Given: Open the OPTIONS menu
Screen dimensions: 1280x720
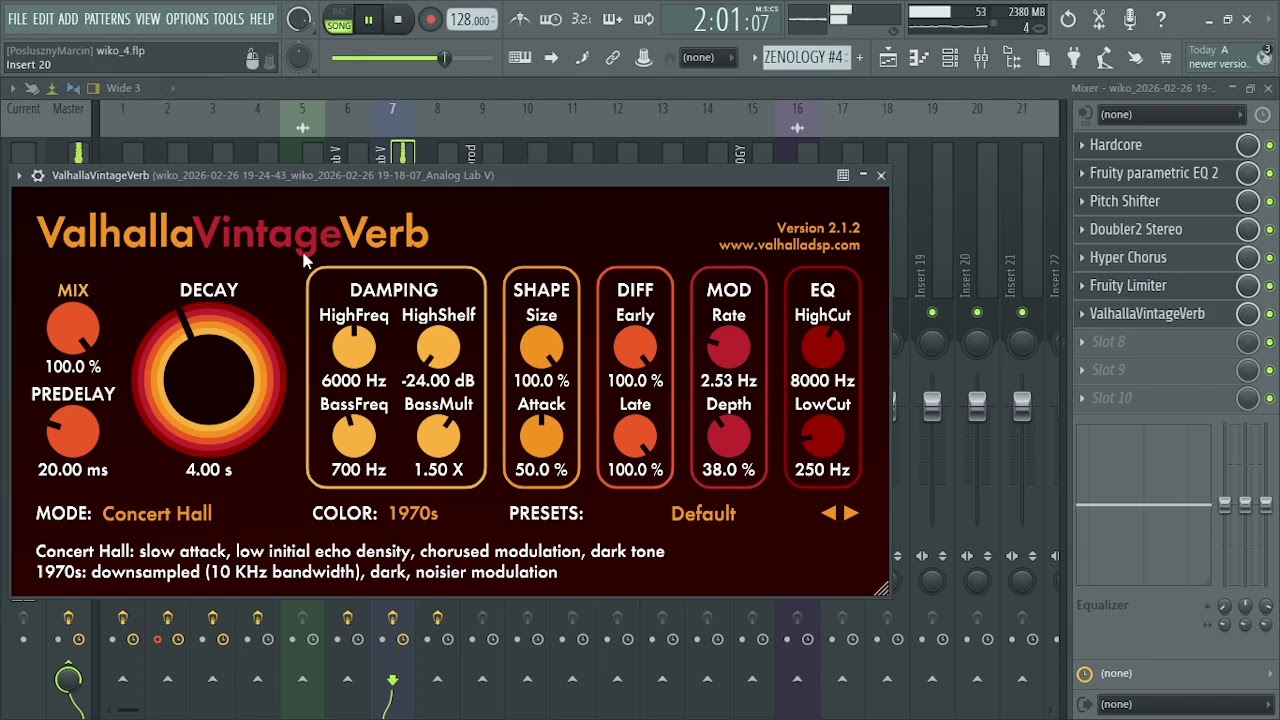Looking at the screenshot, I should [x=187, y=19].
